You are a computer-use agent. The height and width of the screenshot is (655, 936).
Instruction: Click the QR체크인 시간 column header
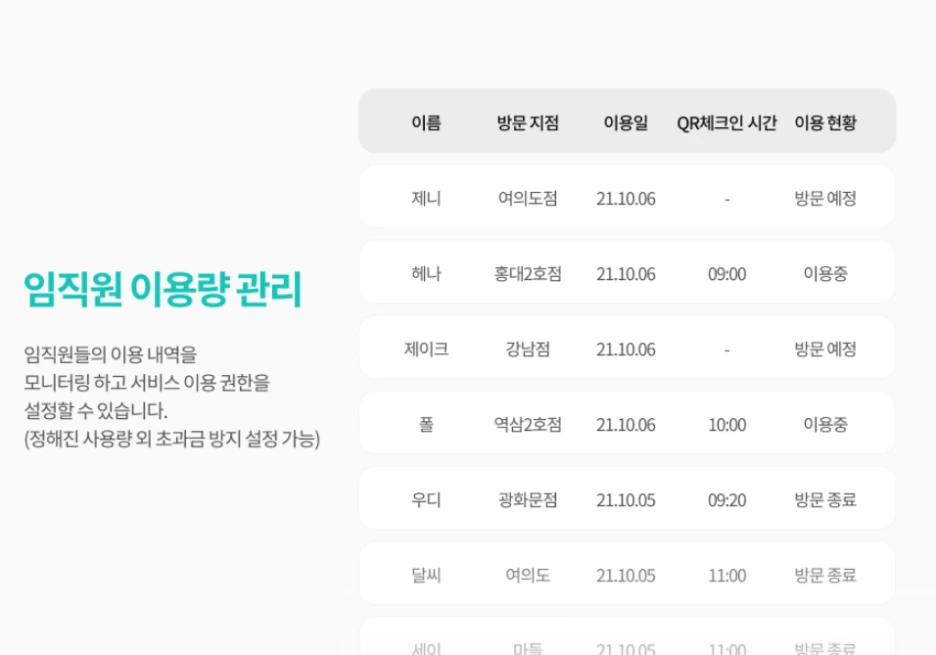pyautogui.click(x=726, y=123)
